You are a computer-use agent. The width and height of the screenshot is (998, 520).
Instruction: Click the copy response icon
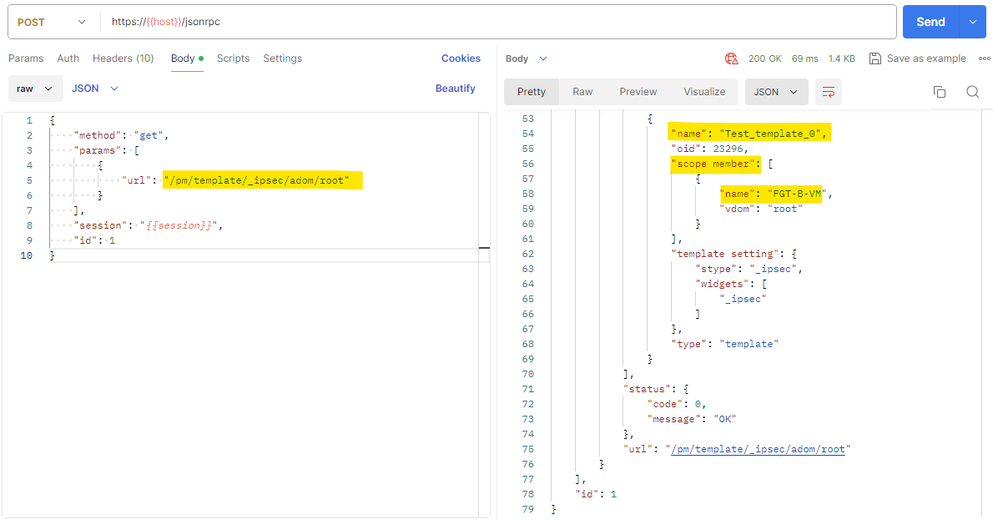pos(939,92)
